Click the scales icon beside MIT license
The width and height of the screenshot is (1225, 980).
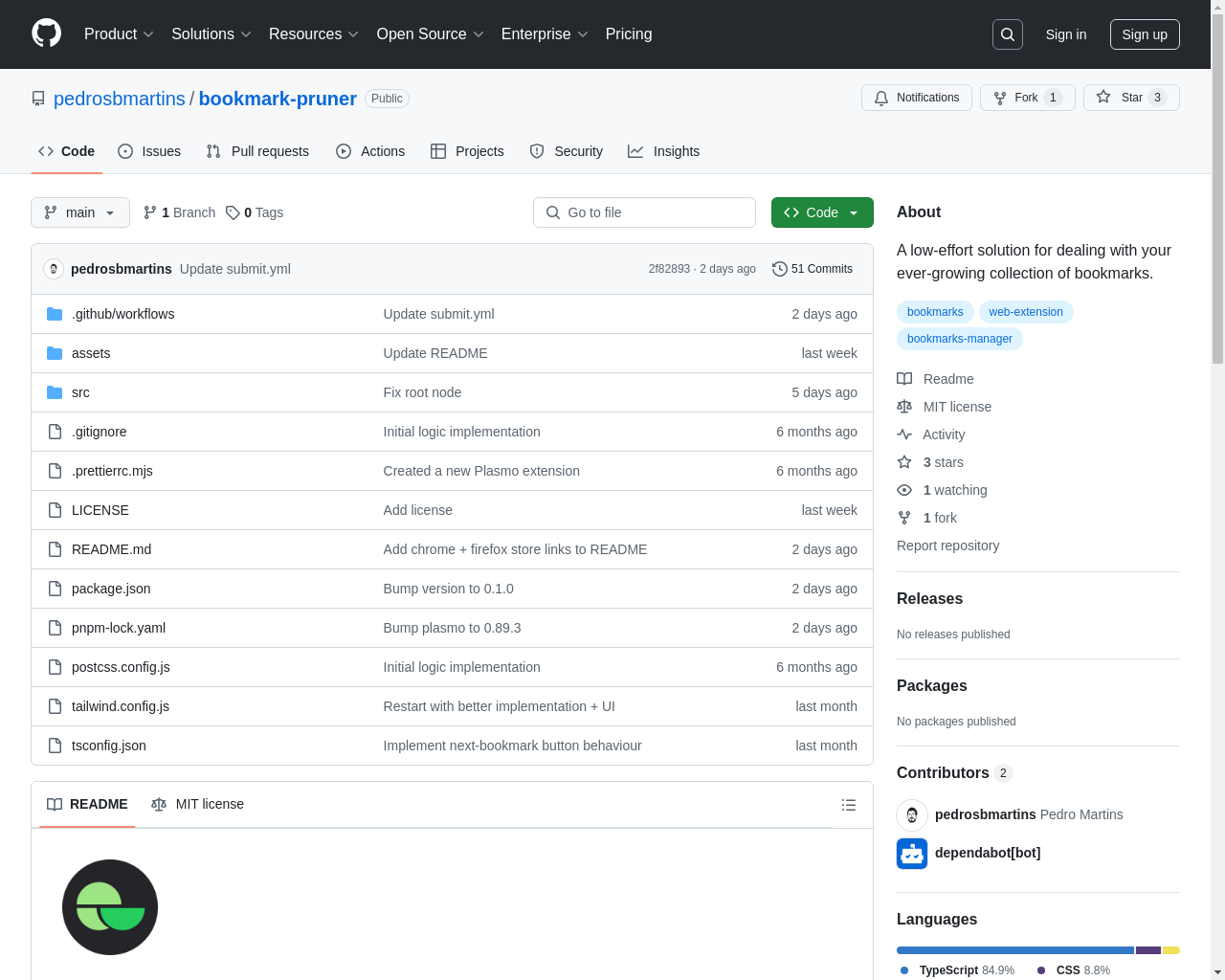[904, 407]
